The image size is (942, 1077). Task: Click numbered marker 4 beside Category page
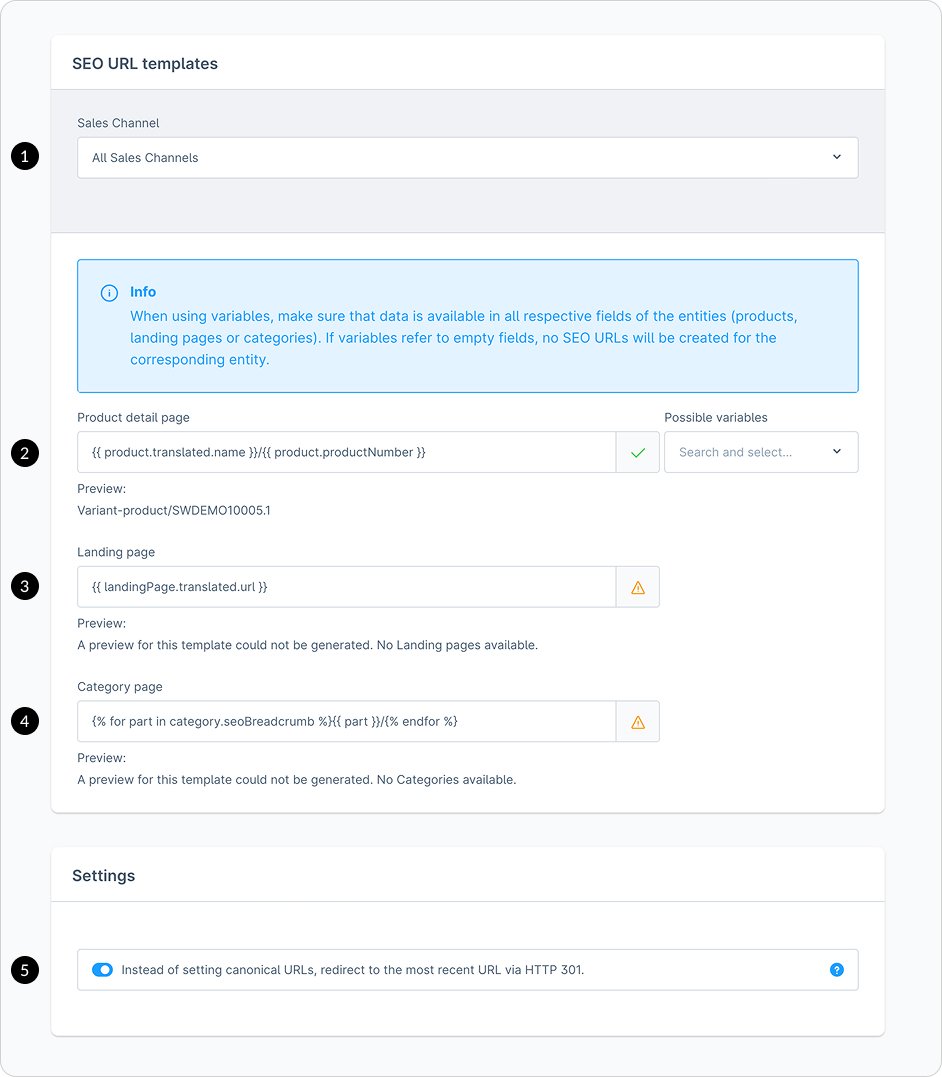click(x=25, y=721)
